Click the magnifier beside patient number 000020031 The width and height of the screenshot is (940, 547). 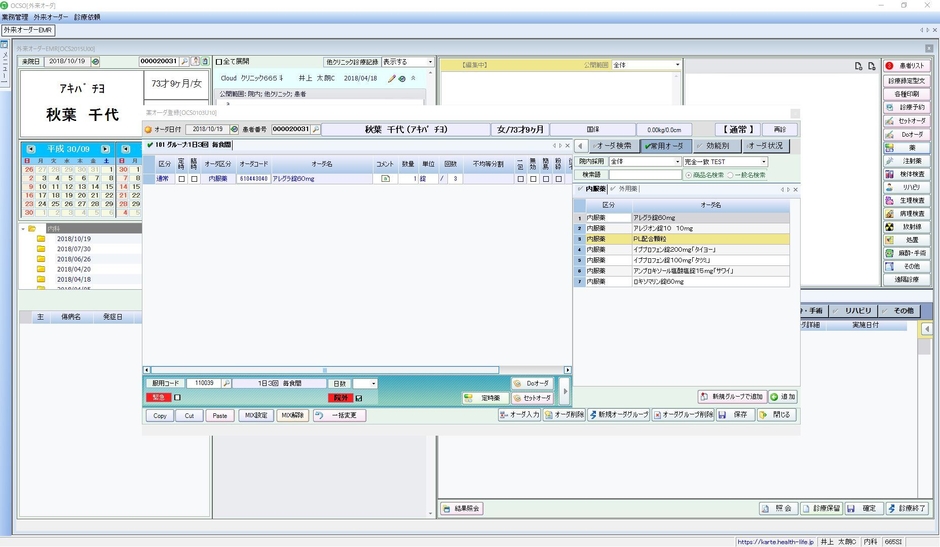pos(316,129)
